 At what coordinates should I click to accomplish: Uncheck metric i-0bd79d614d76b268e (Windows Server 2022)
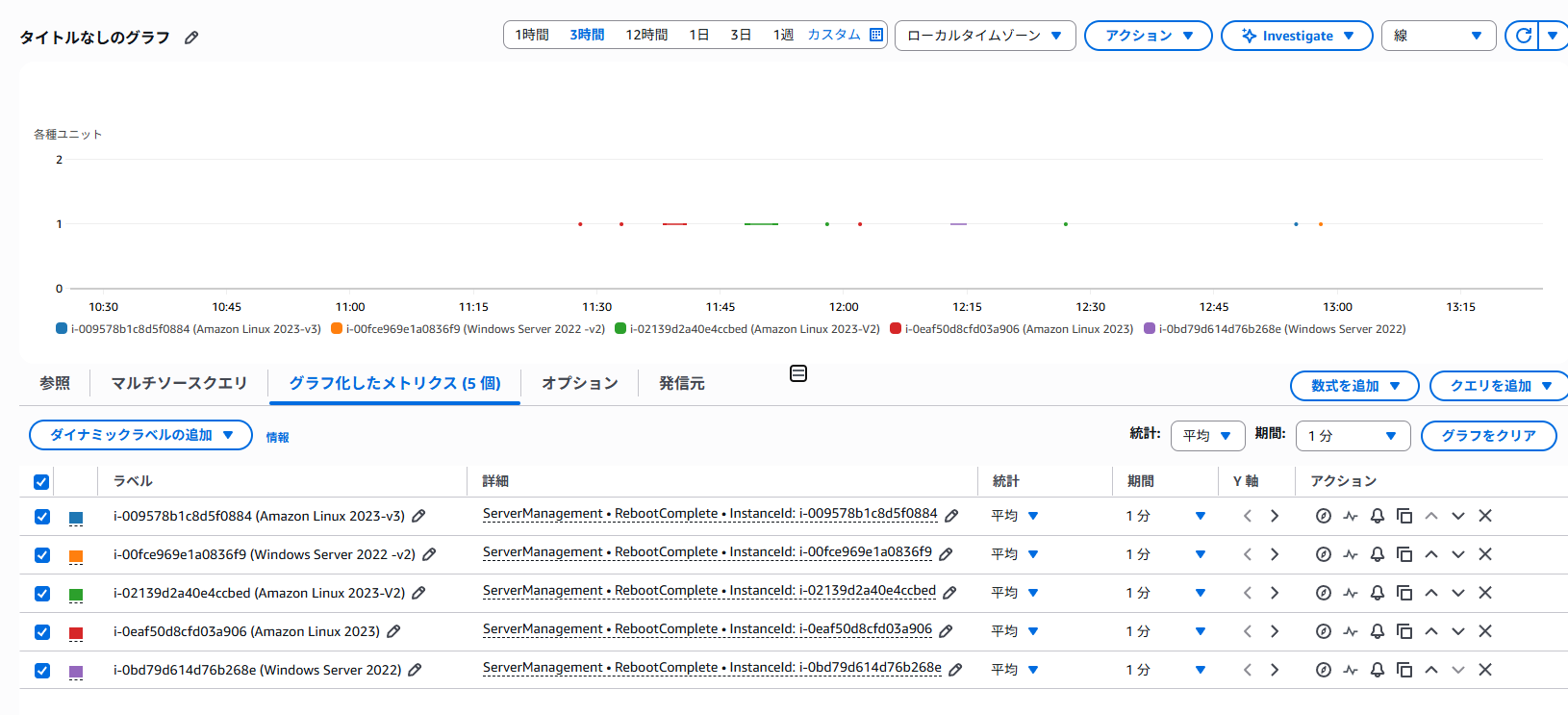pyautogui.click(x=42, y=671)
